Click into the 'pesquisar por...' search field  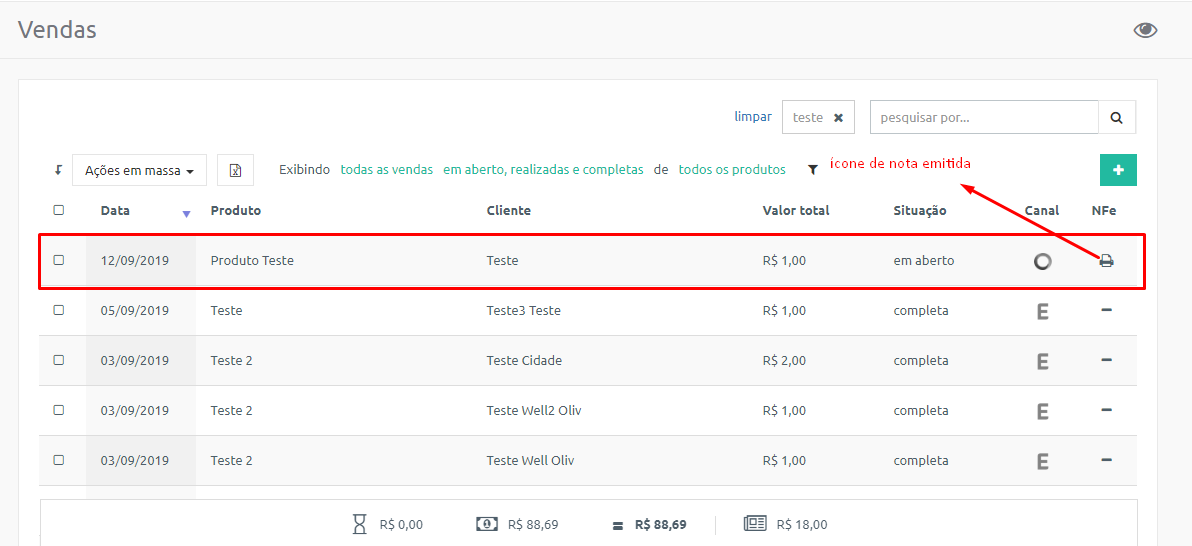(984, 117)
